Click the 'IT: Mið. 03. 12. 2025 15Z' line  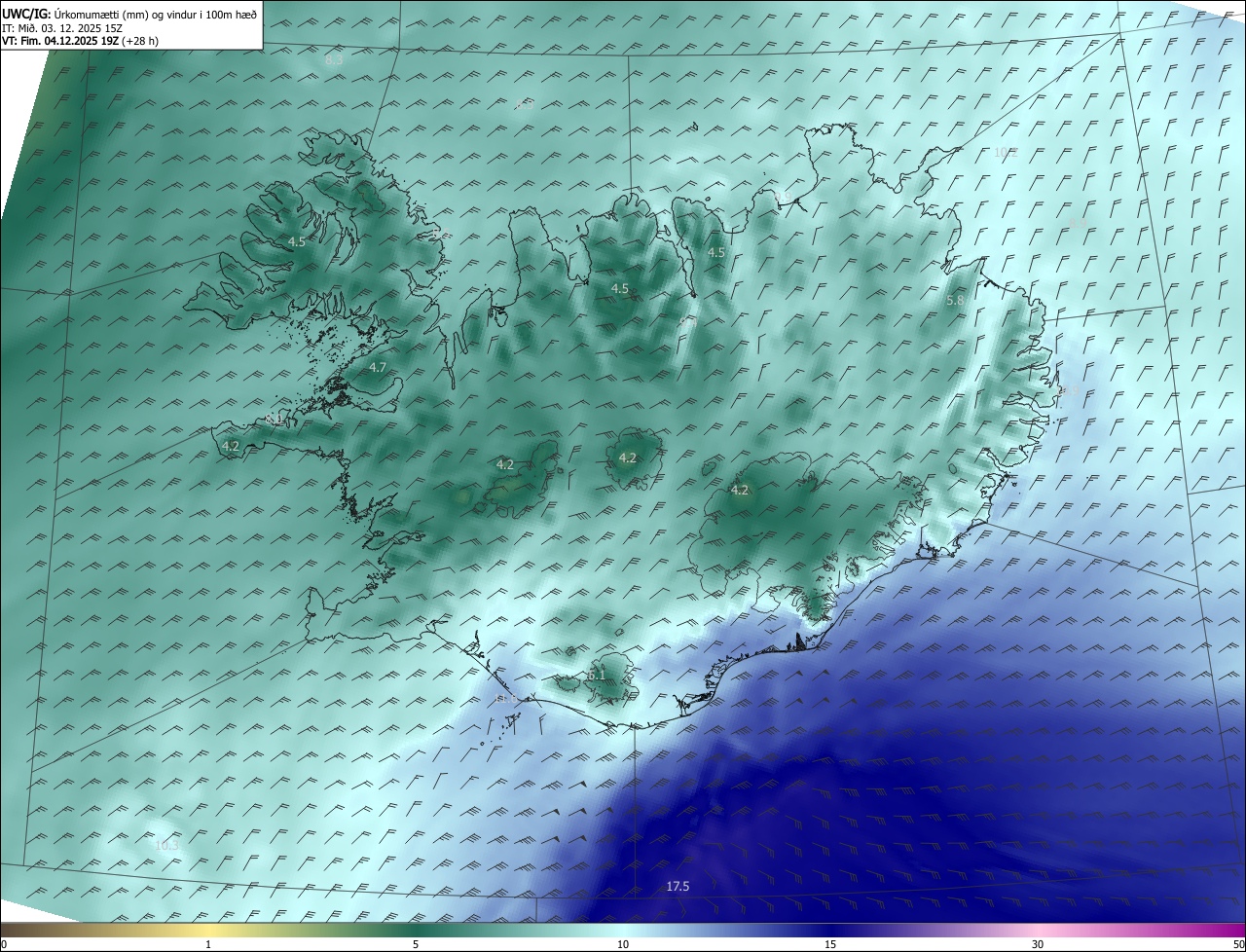pyautogui.click(x=61, y=28)
